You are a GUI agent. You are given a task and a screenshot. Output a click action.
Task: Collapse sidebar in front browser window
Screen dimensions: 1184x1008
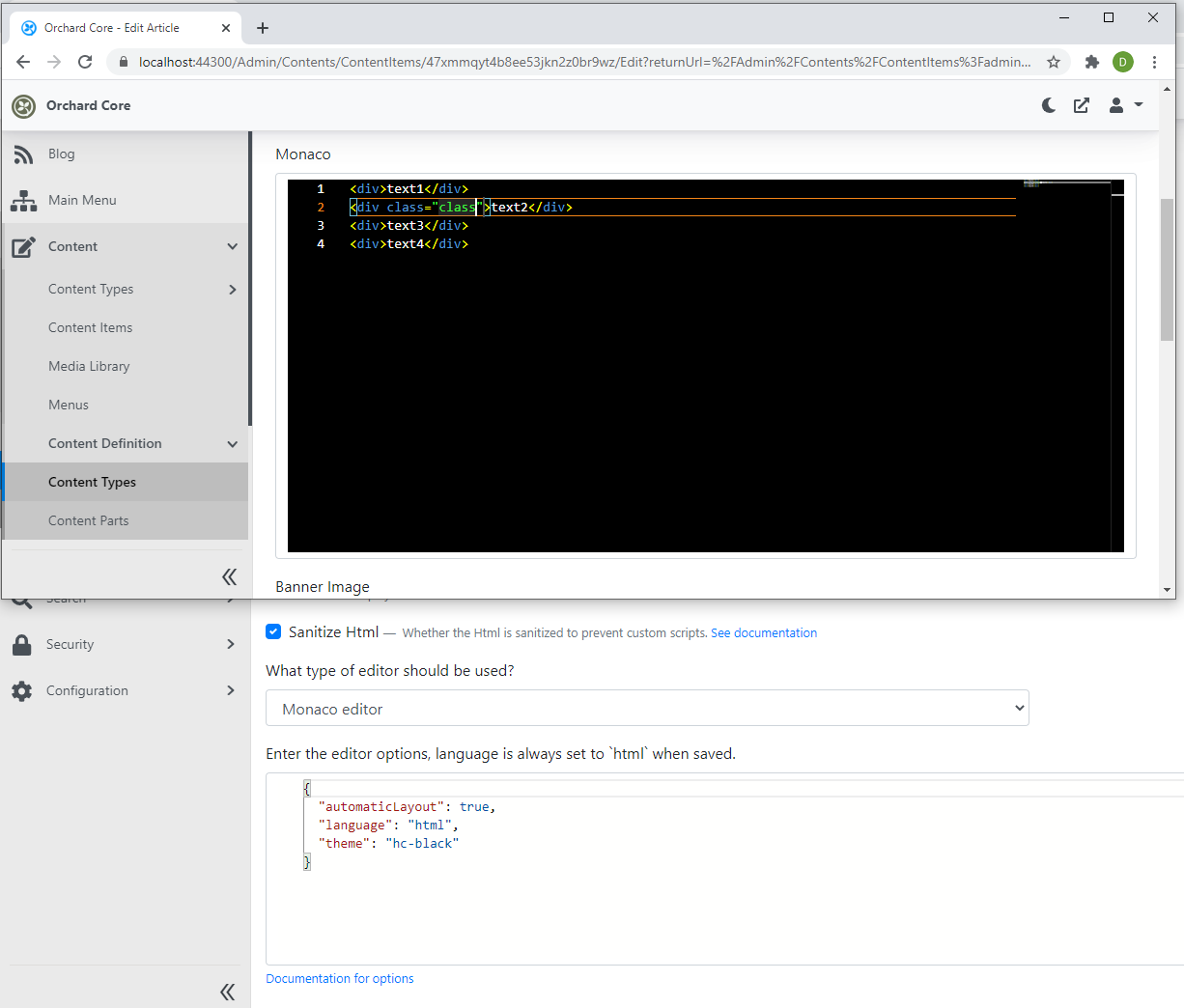coord(229,576)
